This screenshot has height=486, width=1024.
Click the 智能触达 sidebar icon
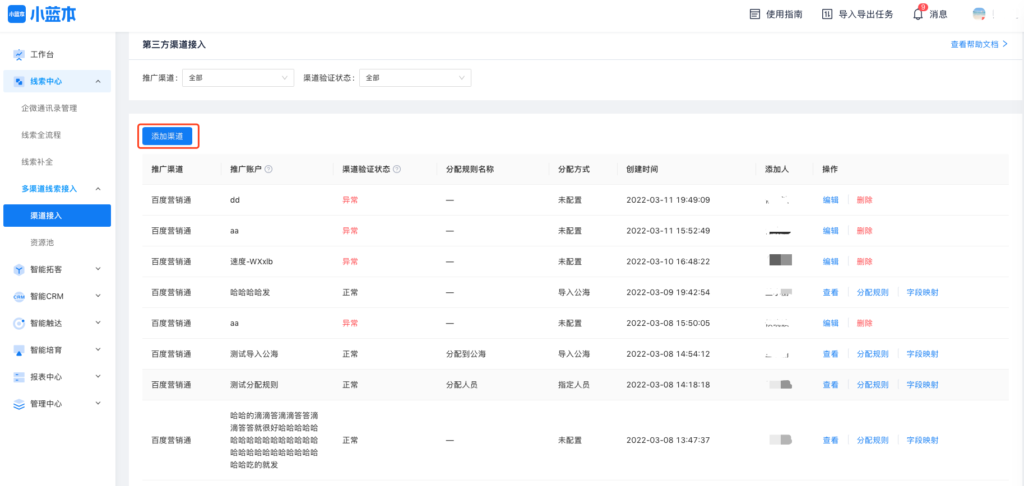(x=19, y=323)
